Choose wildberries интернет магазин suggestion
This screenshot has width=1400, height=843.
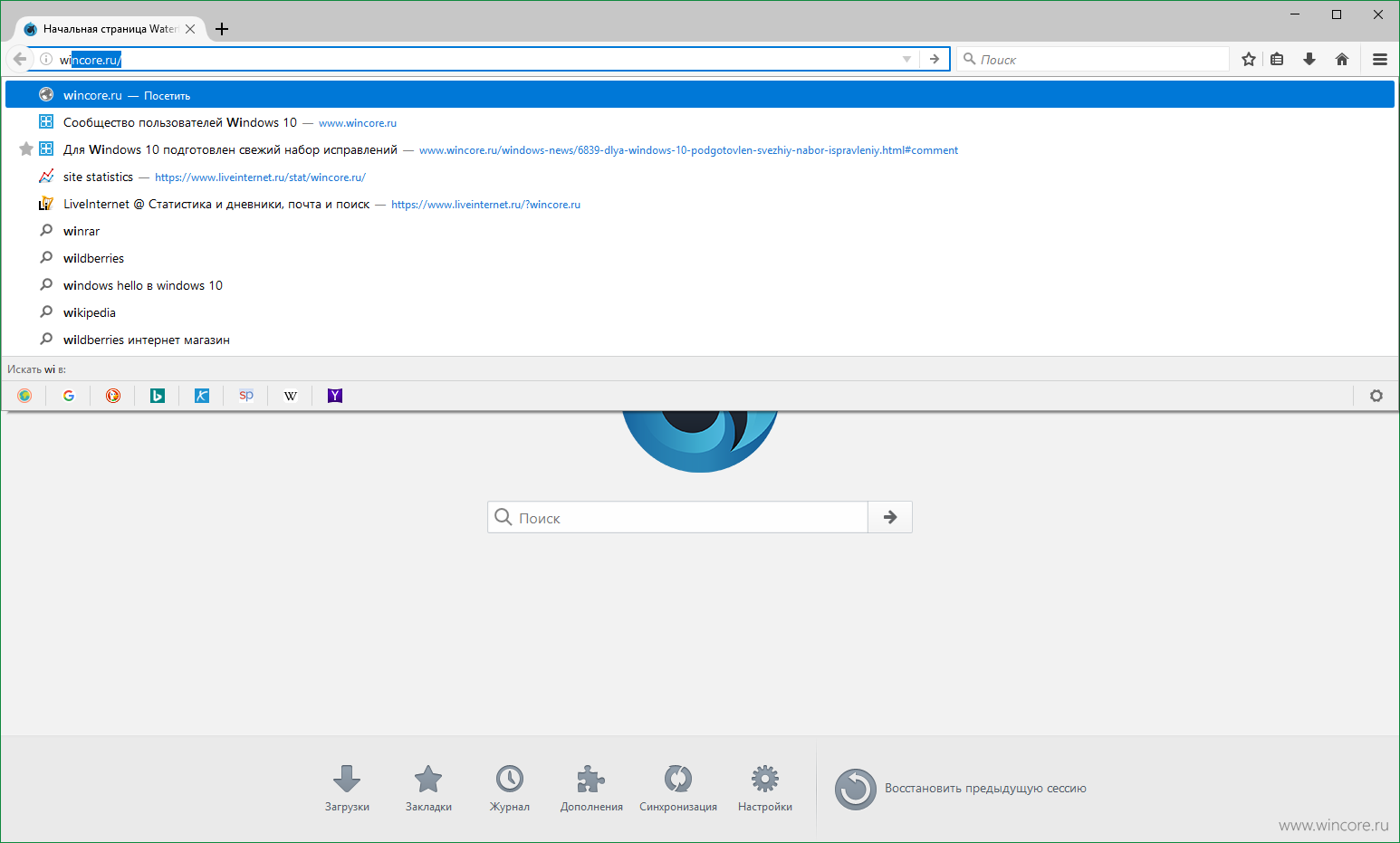coord(700,340)
